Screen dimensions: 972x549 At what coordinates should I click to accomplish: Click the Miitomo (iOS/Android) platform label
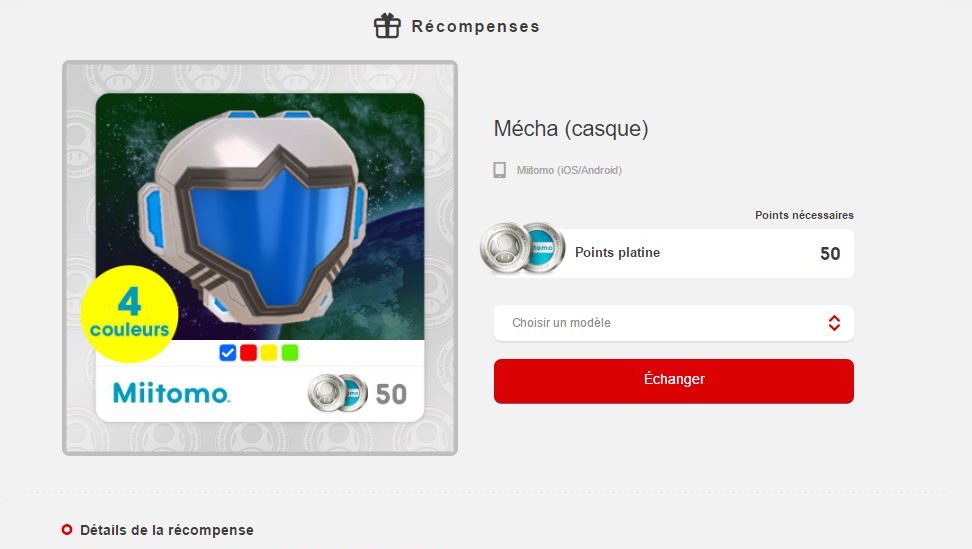click(569, 170)
